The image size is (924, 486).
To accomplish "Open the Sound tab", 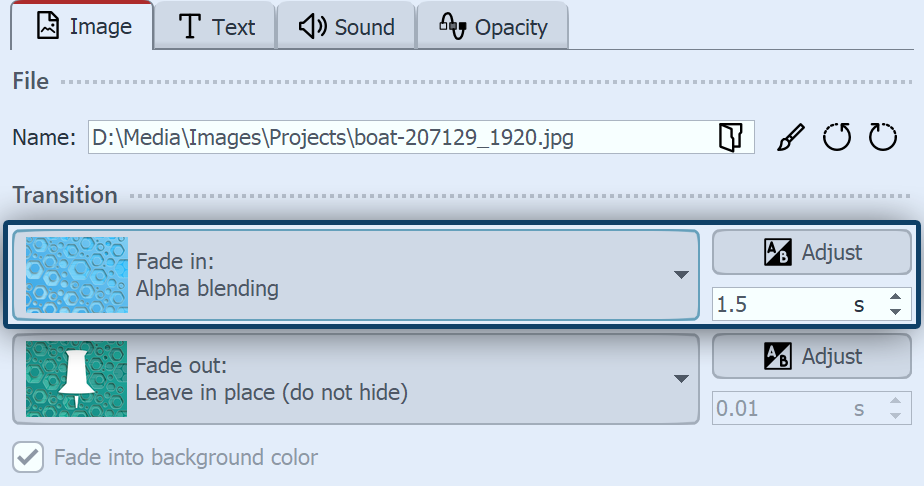I will 346,27.
